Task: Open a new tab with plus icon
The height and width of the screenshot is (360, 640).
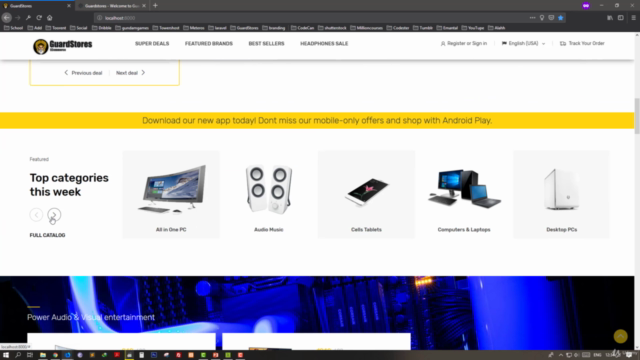Action: coord(155,6)
